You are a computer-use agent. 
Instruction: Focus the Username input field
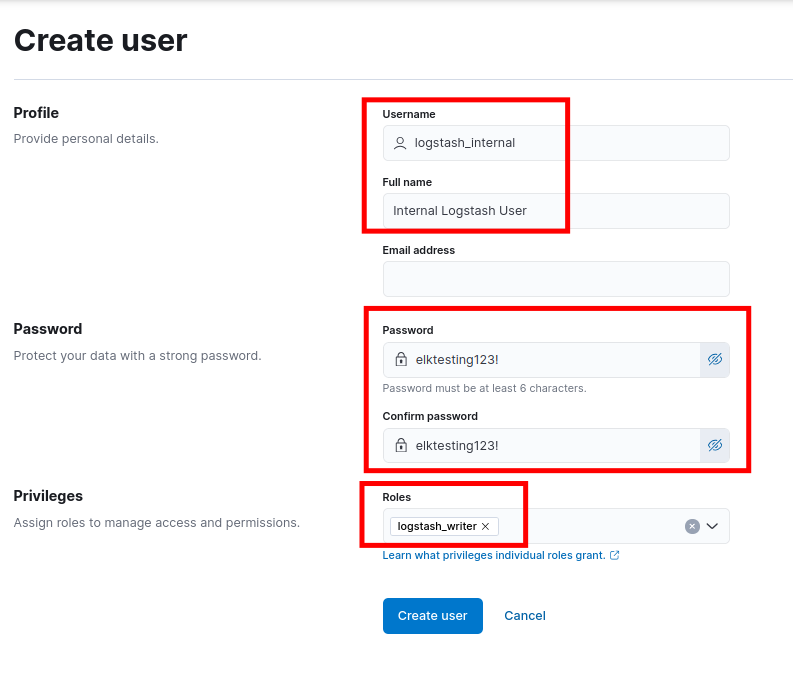[x=556, y=143]
